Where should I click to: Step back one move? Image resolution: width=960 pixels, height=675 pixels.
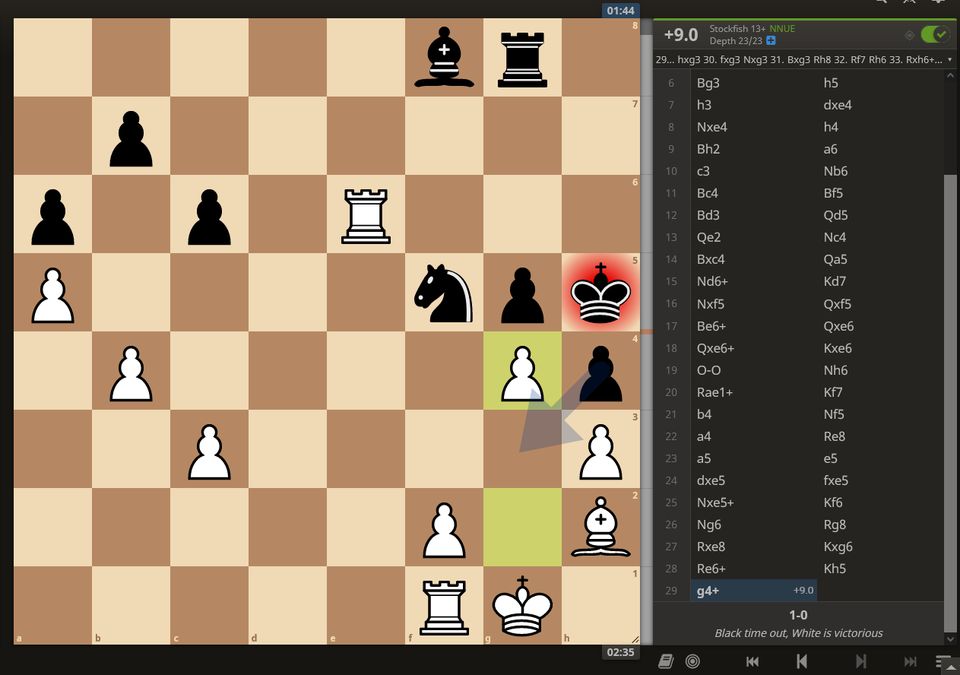801,661
